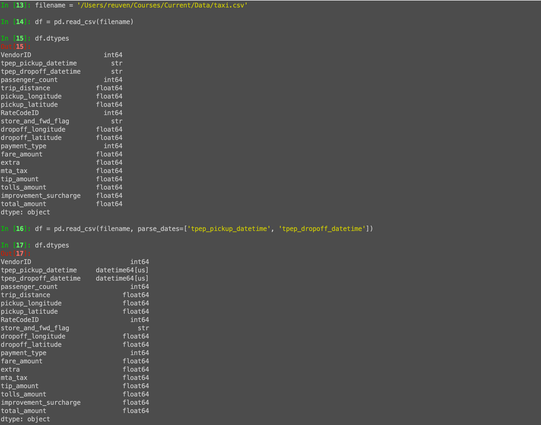Click float64 beside trip_distance in Out[15]

tap(109, 88)
